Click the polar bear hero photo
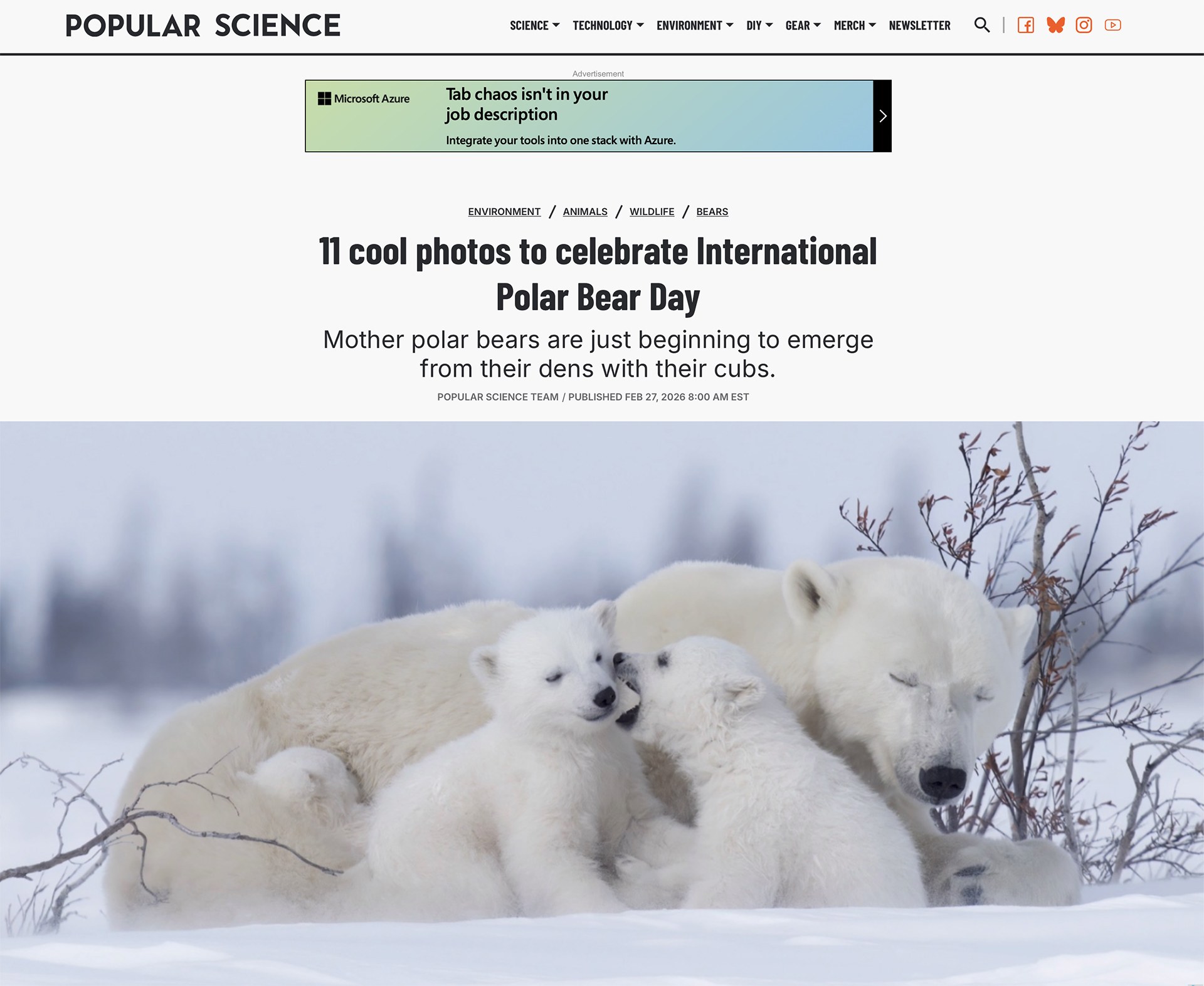1204x986 pixels. [602, 703]
